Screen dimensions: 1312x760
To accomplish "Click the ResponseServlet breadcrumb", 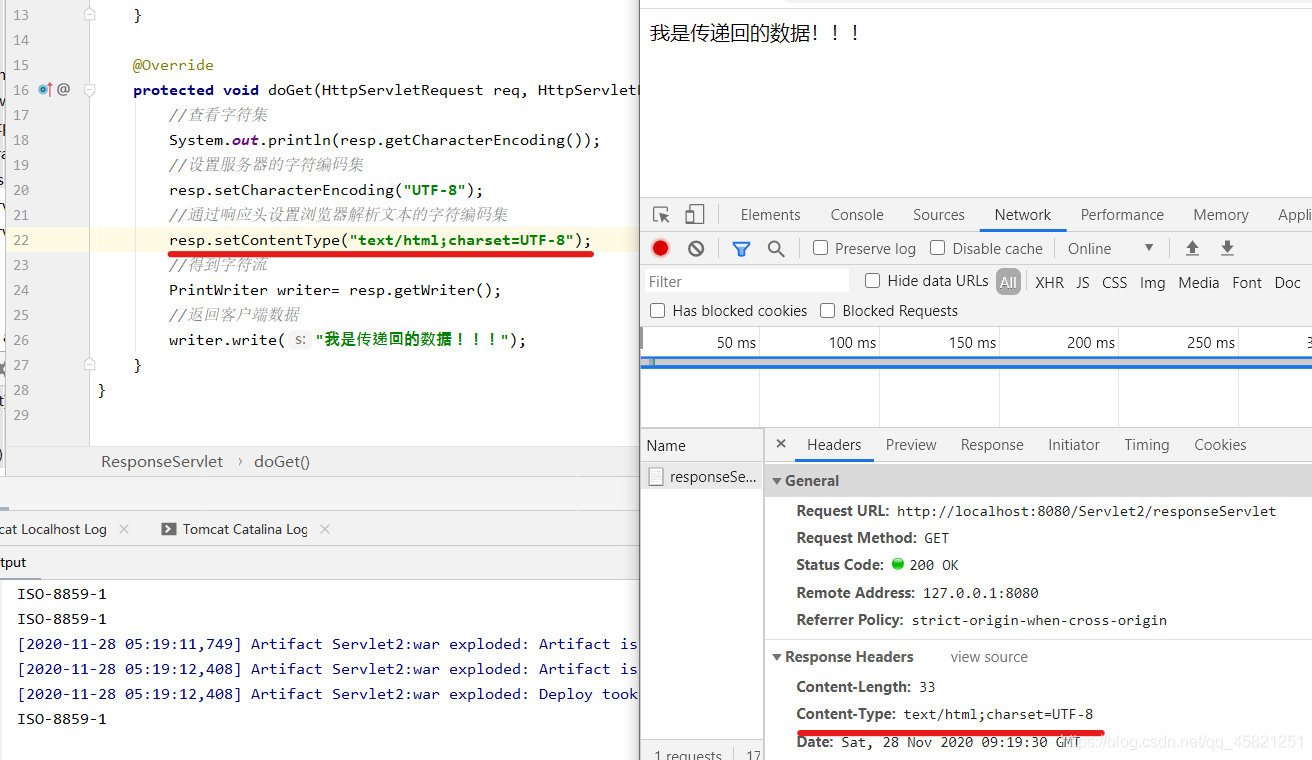I will [162, 462].
